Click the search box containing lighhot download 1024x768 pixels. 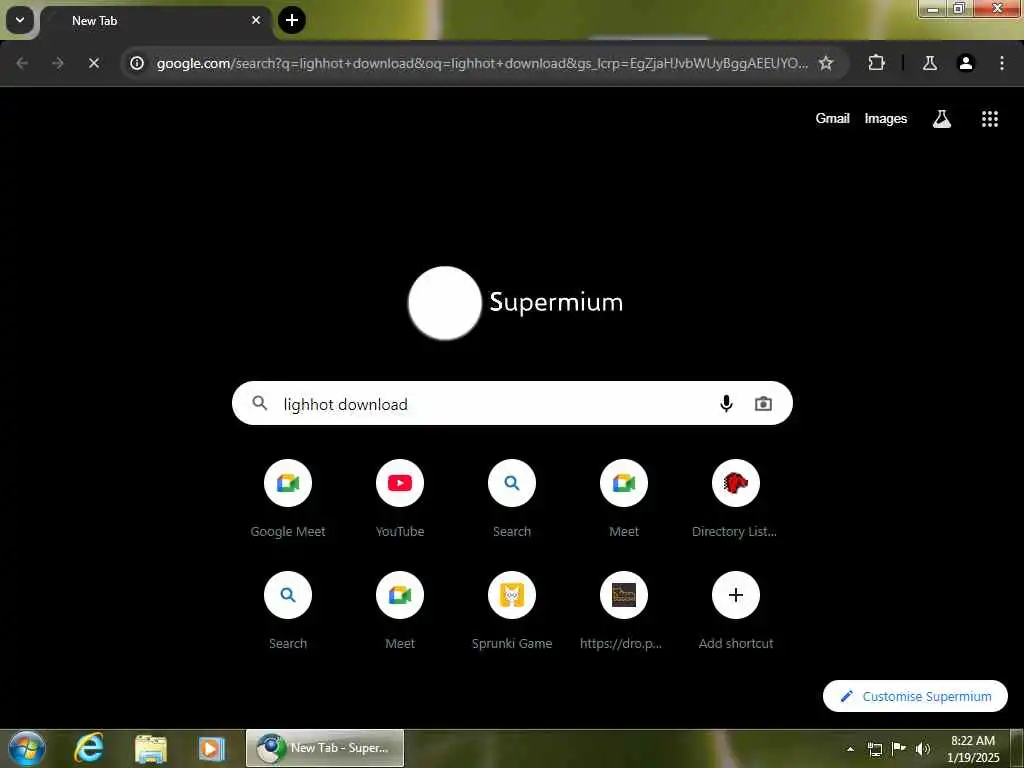click(x=512, y=404)
